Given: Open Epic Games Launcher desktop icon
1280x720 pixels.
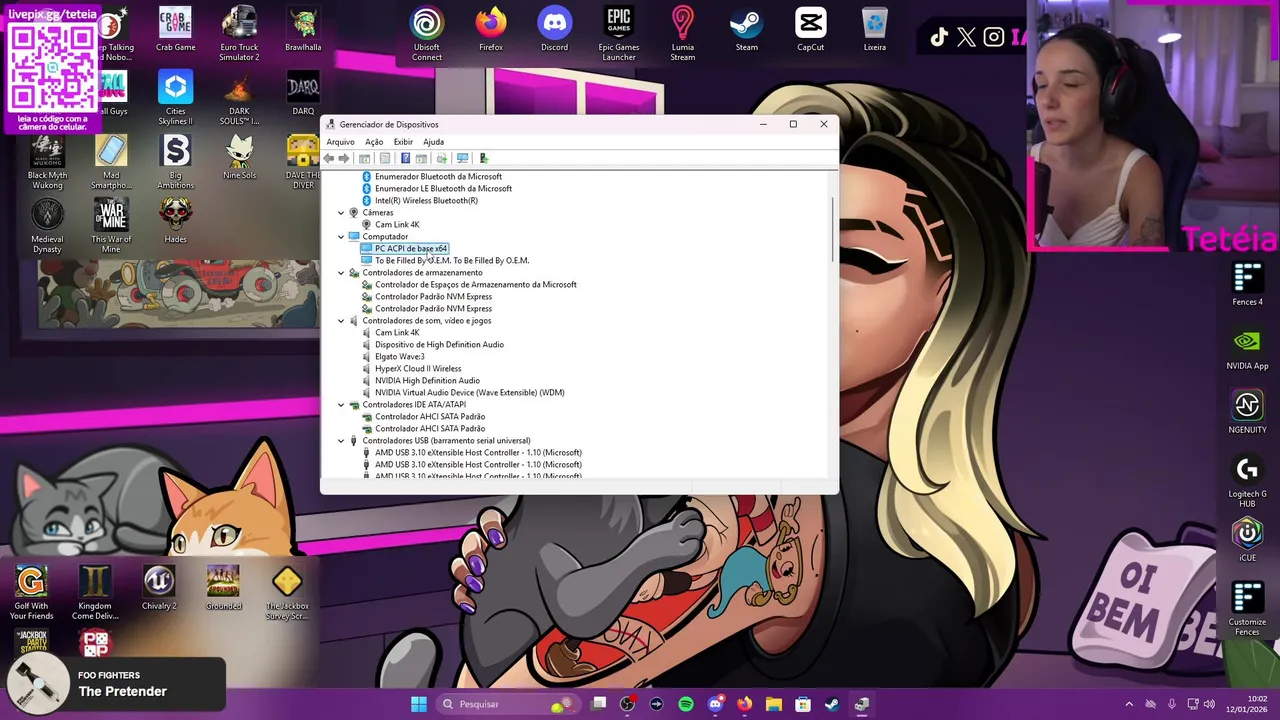Looking at the screenshot, I should (x=619, y=34).
